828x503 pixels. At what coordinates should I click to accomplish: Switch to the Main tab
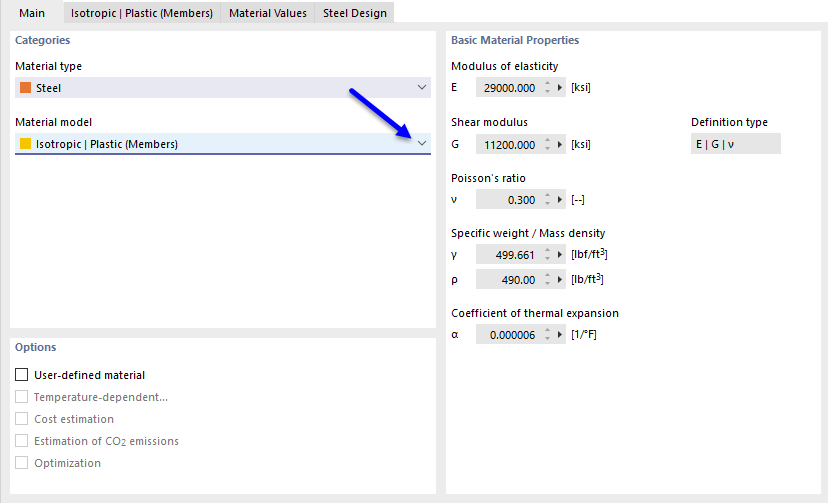tap(32, 13)
